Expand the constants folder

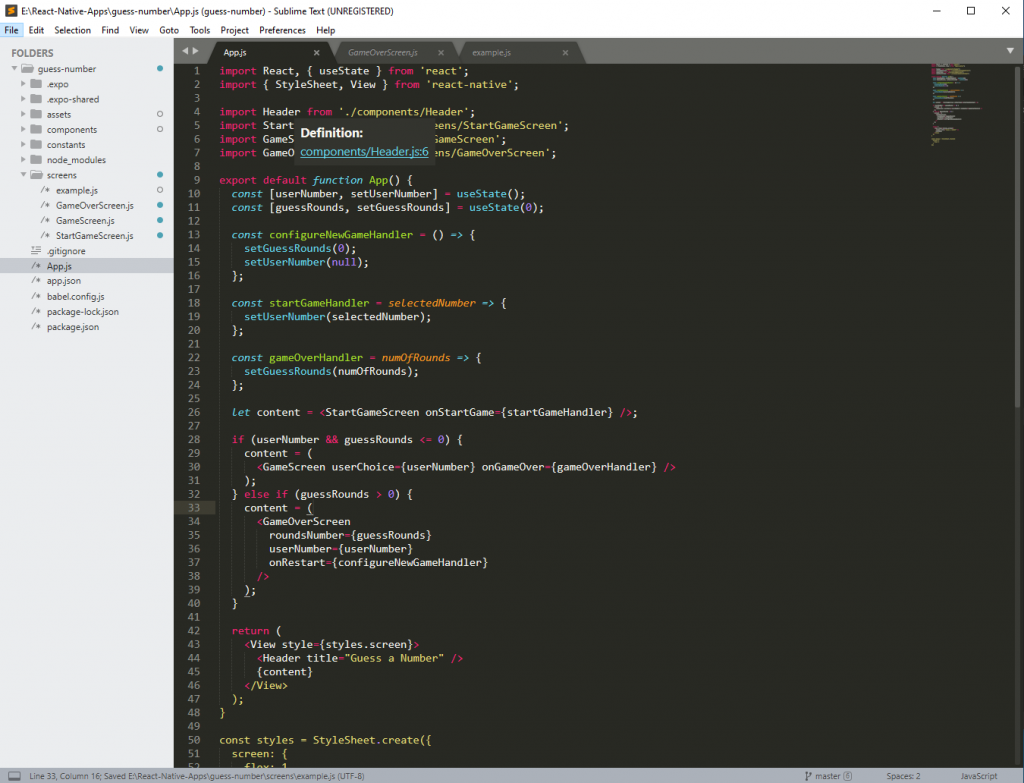coord(24,144)
